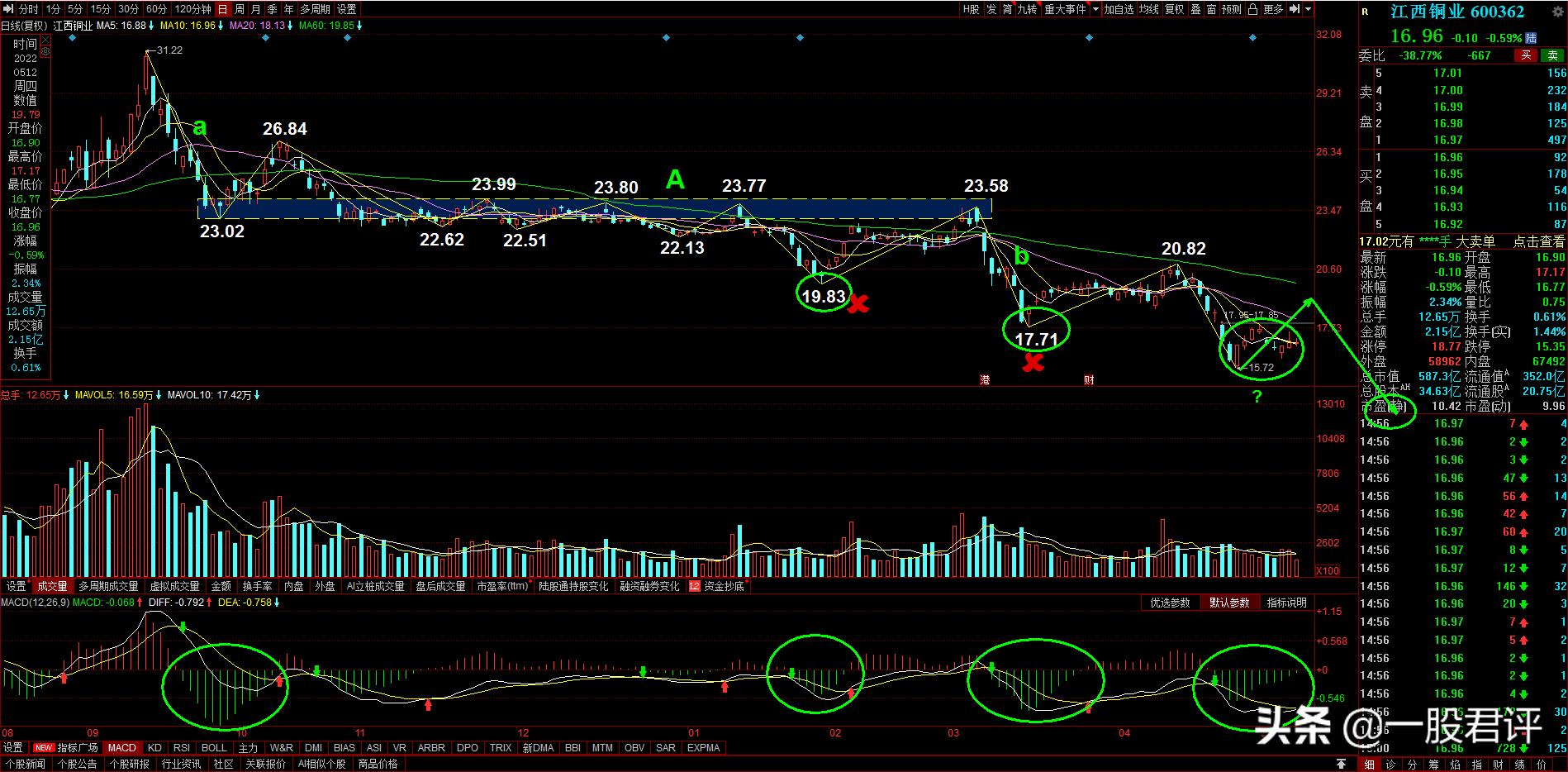Viewport: 1568px width, 772px height.
Task: Open the 叠 overlay tool
Action: [1195, 9]
